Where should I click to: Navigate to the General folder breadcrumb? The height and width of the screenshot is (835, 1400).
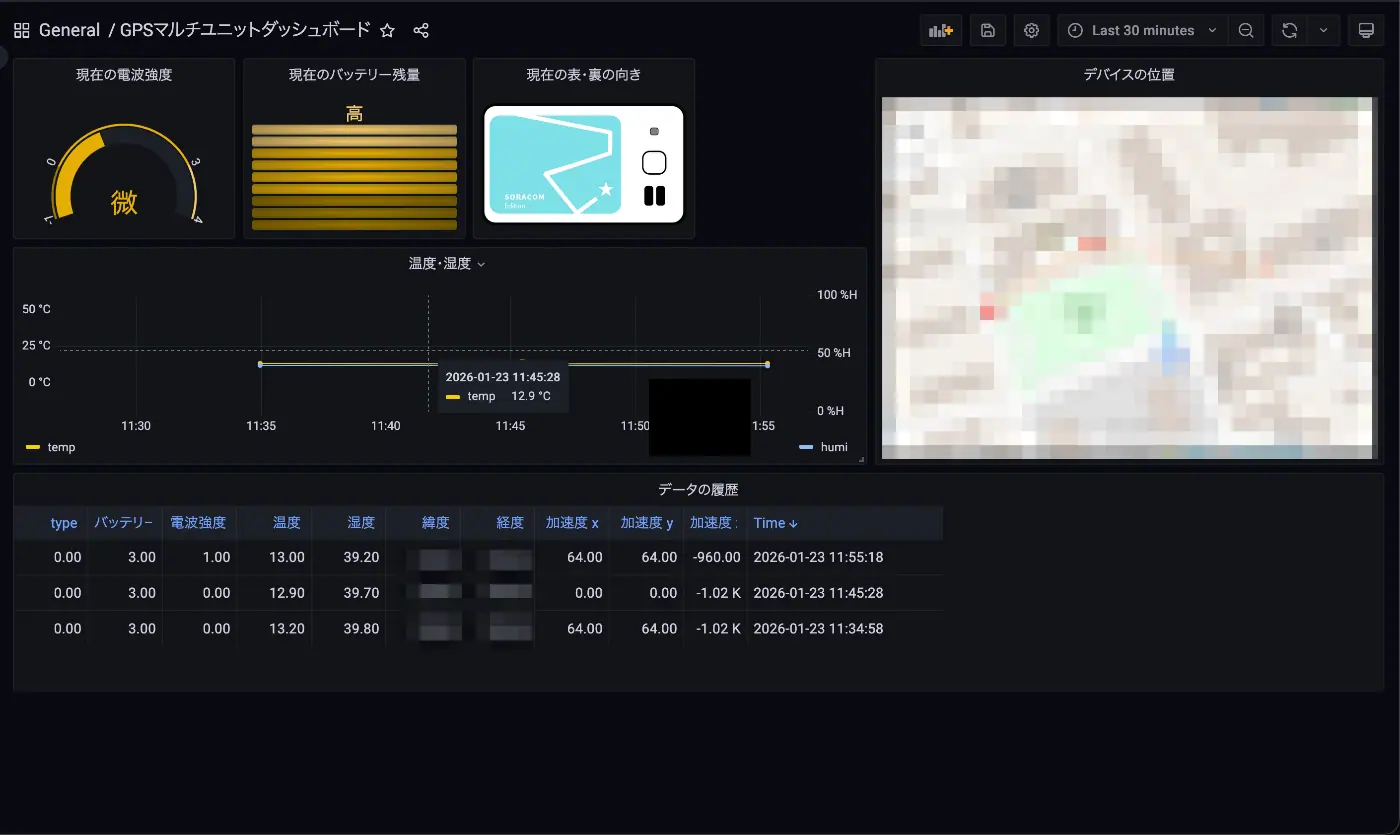tap(67, 30)
